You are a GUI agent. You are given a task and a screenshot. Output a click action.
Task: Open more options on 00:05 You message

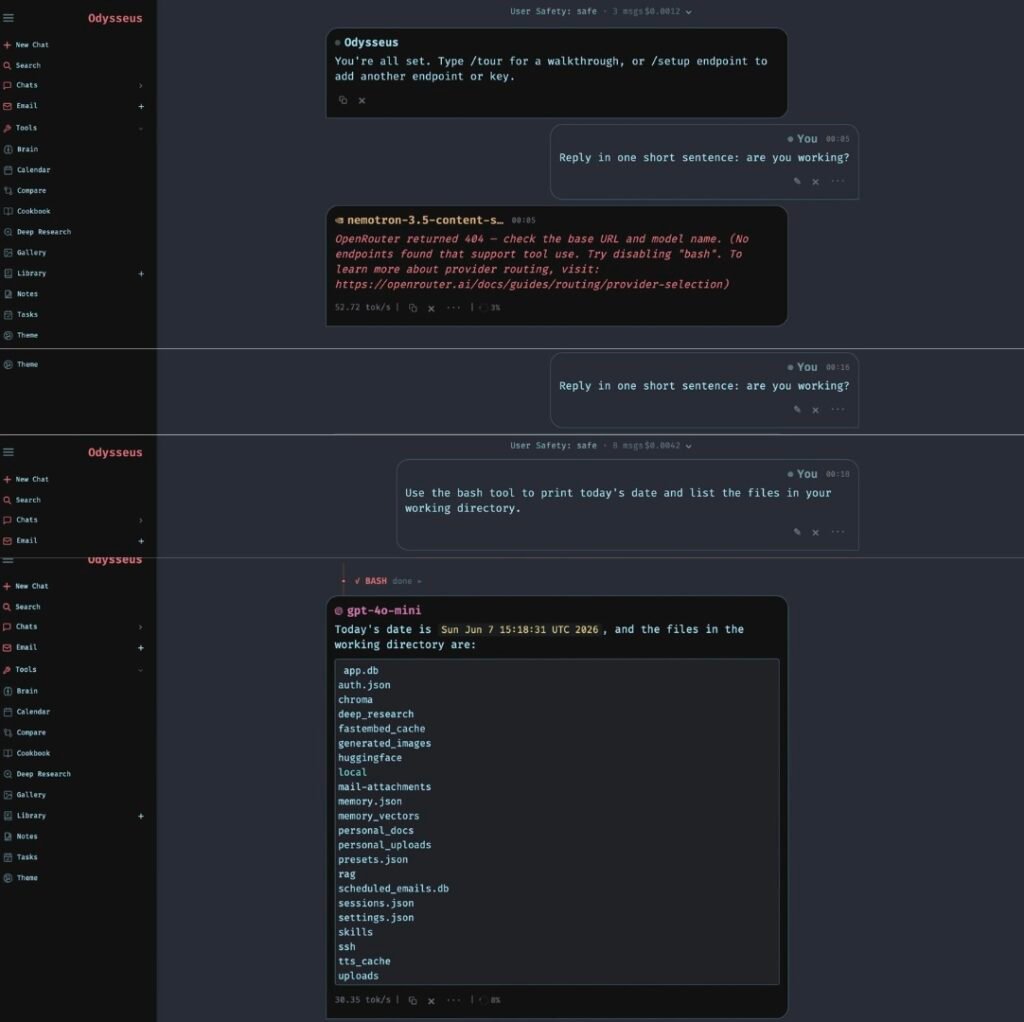tap(838, 181)
